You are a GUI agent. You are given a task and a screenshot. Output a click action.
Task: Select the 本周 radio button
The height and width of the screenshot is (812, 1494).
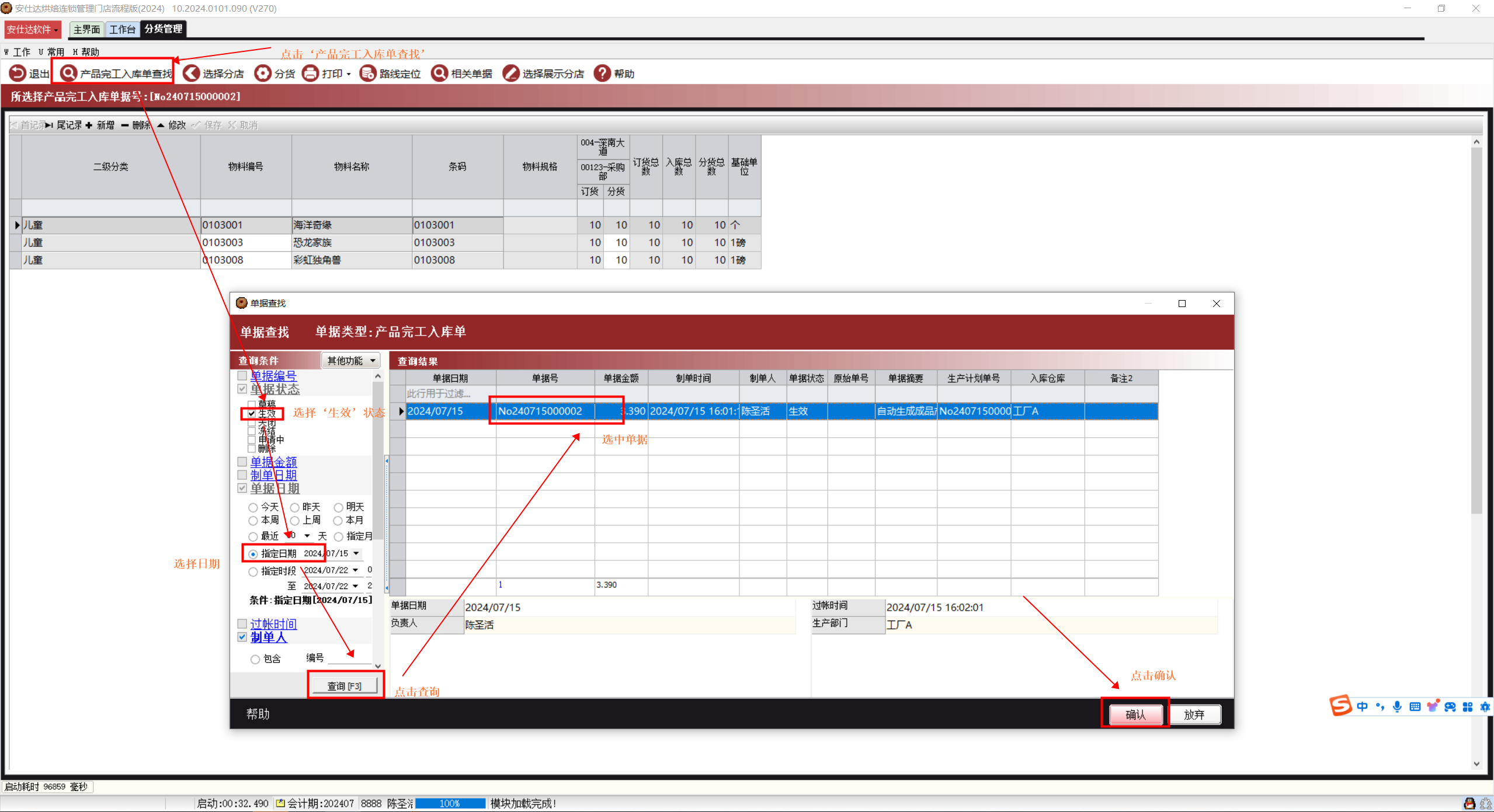253,521
